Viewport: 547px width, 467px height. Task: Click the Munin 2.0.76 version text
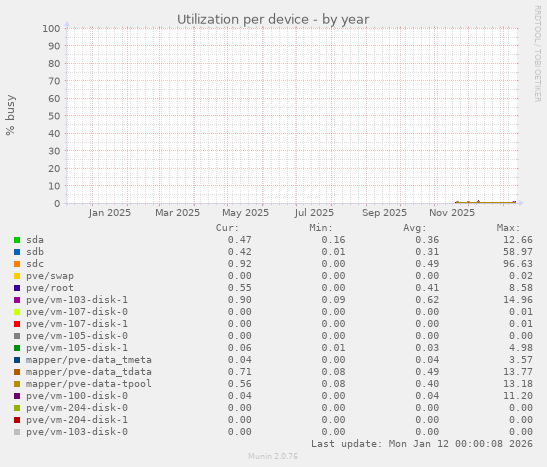[x=273, y=456]
